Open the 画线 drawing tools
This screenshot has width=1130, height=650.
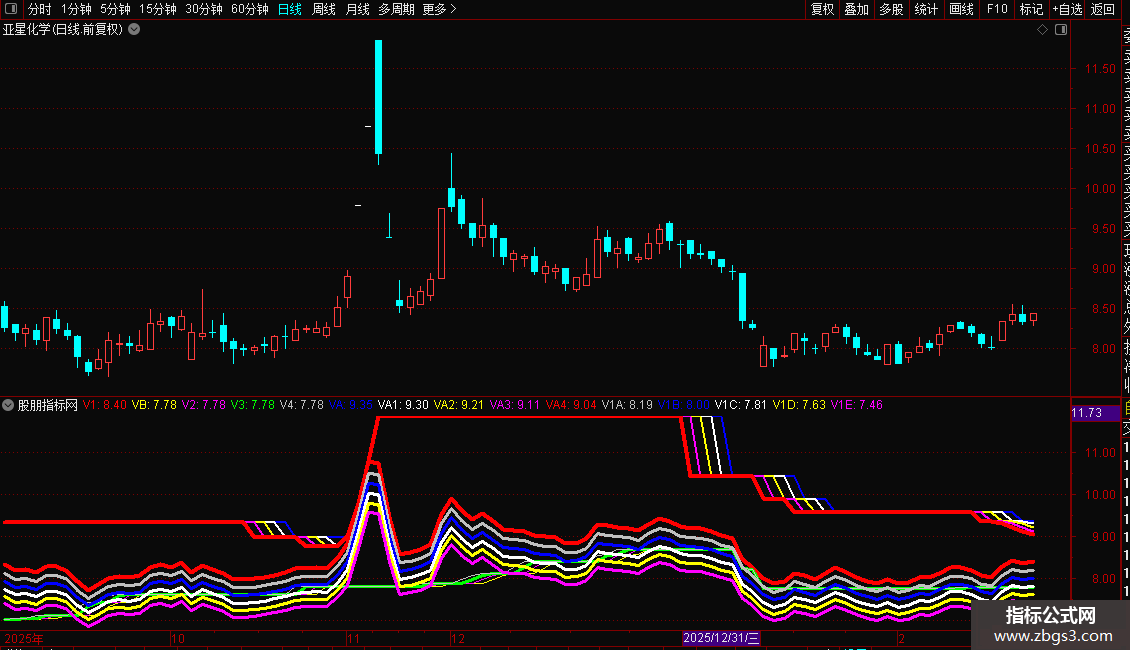coord(961,9)
